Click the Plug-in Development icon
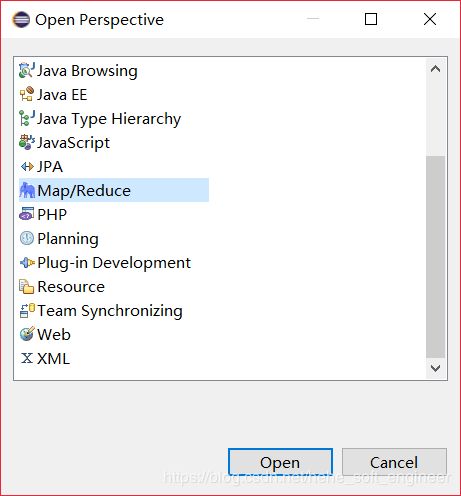The width and height of the screenshot is (461, 496). point(27,263)
